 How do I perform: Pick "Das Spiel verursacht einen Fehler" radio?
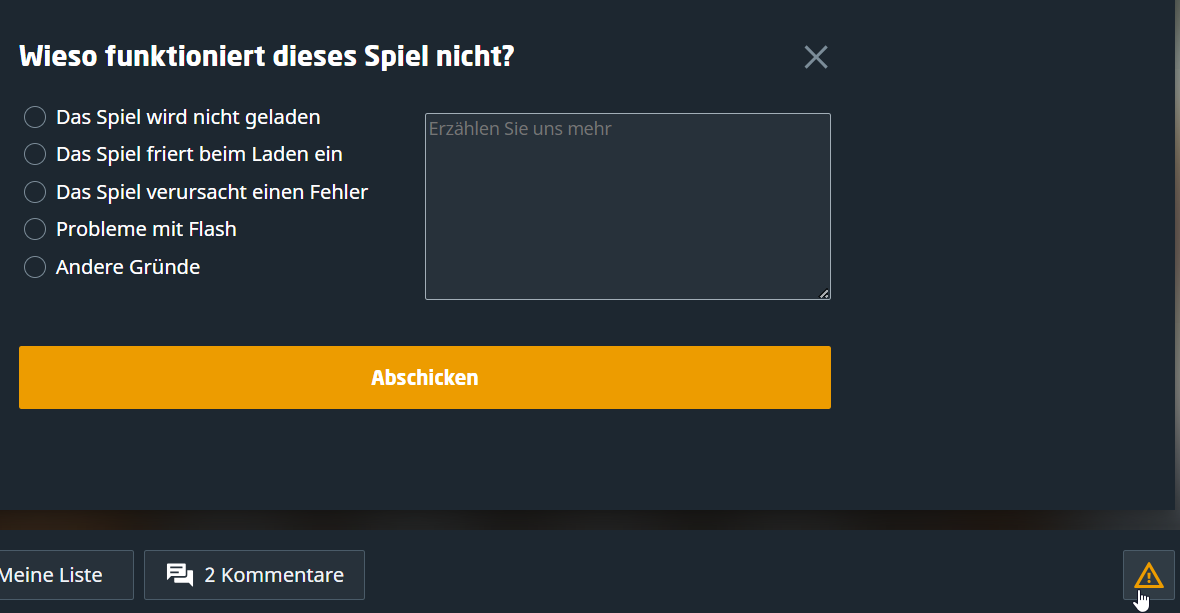pyautogui.click(x=35, y=191)
